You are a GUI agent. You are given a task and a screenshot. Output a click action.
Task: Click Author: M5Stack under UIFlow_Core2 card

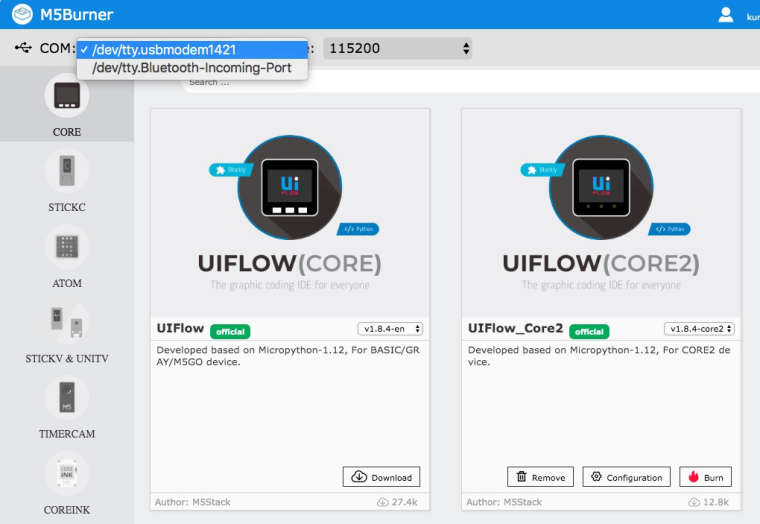[x=504, y=502]
